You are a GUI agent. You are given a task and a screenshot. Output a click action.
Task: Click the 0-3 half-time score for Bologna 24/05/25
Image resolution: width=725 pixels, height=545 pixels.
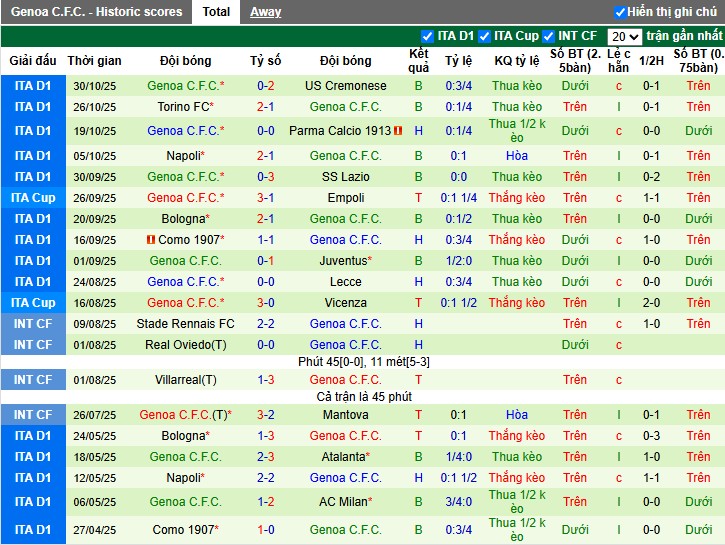[x=651, y=436]
